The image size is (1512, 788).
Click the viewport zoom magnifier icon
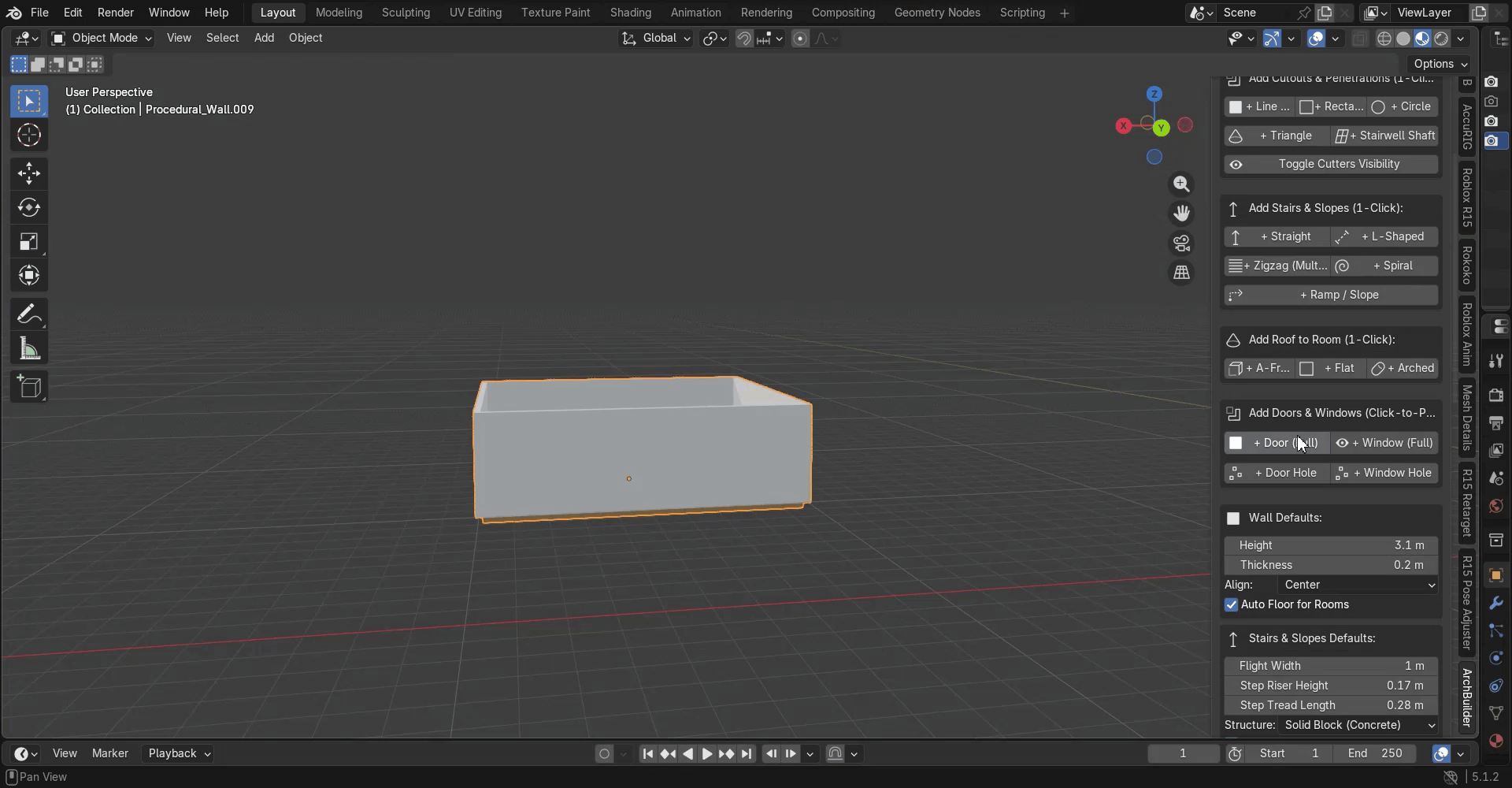click(x=1181, y=184)
